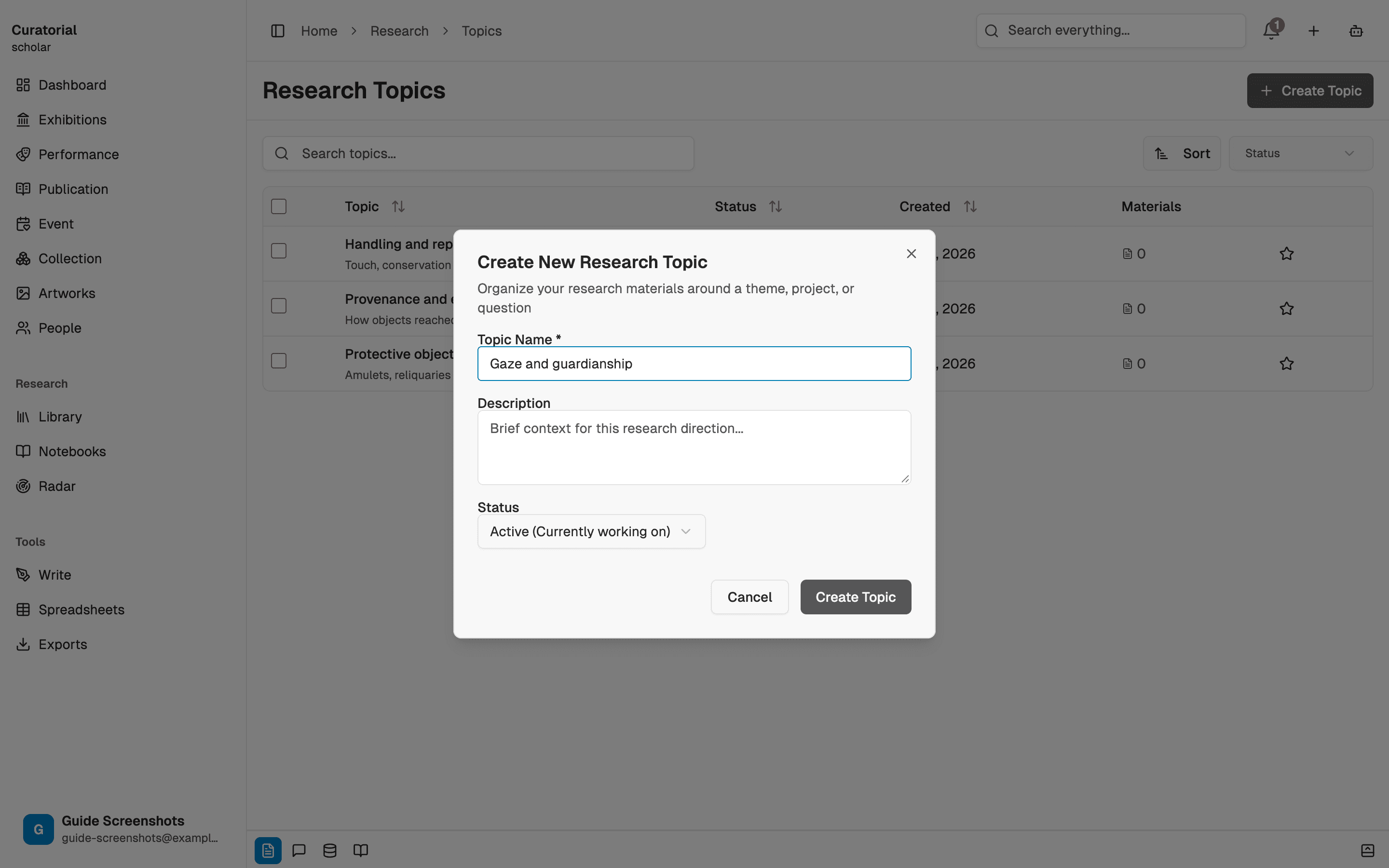Click the Topic Name input field
This screenshot has width=1389, height=868.
coord(694,364)
